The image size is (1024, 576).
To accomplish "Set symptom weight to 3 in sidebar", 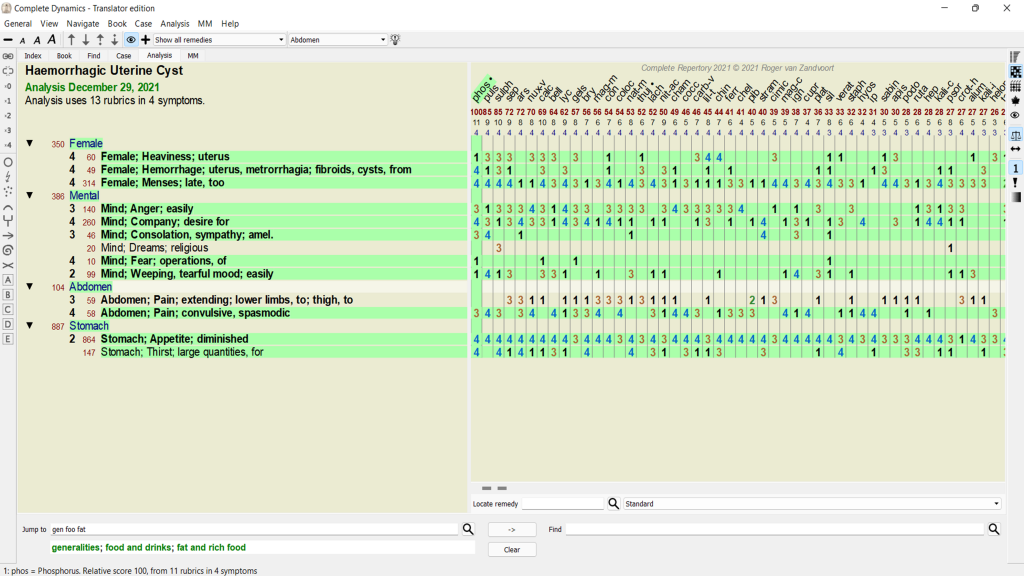I will [x=8, y=131].
